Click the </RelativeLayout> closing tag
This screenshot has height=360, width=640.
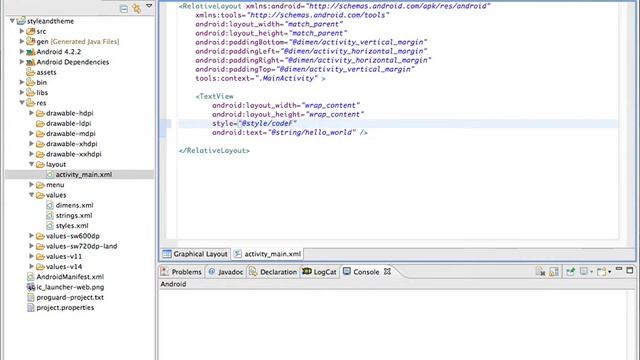click(214, 150)
